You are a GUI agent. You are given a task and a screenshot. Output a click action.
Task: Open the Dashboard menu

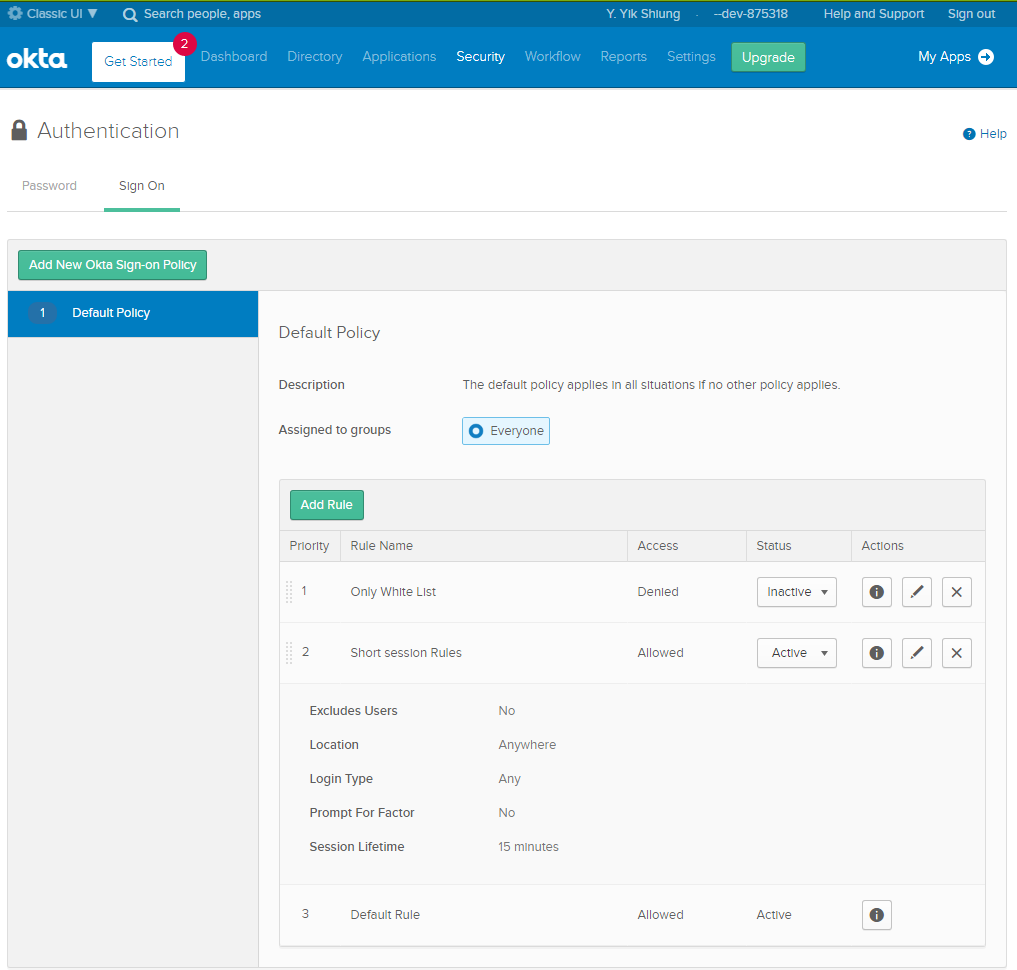point(233,56)
